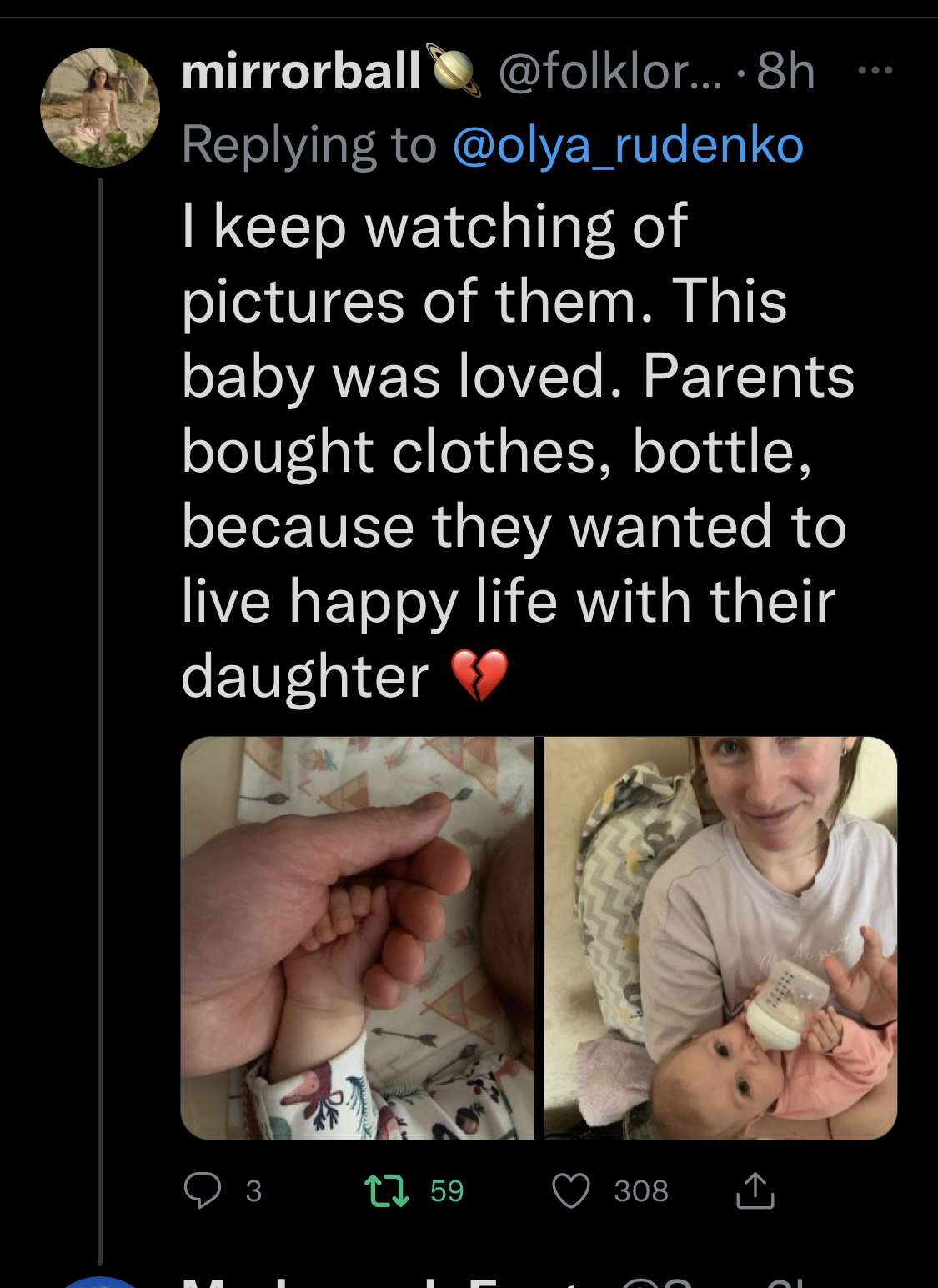Screen dimensions: 938x1288
Task: Like the tweet with the heart icon
Action: point(571,1190)
